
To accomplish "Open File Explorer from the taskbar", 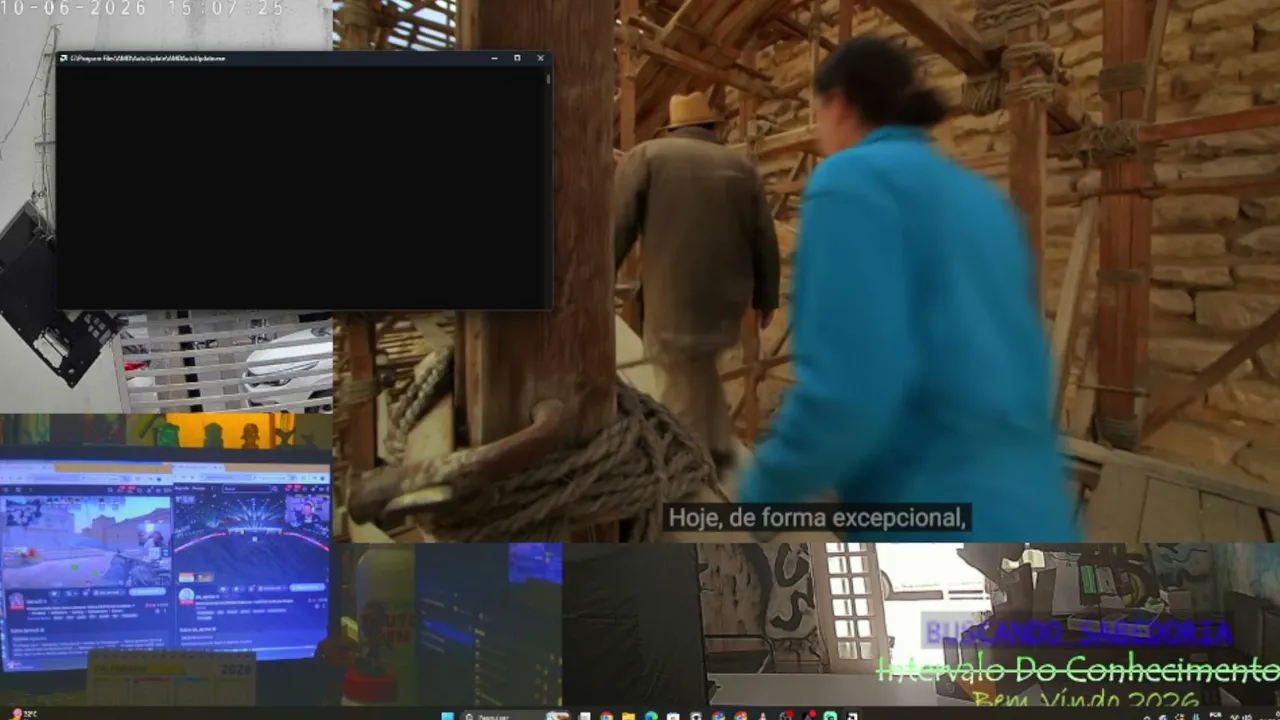I will coord(628,715).
